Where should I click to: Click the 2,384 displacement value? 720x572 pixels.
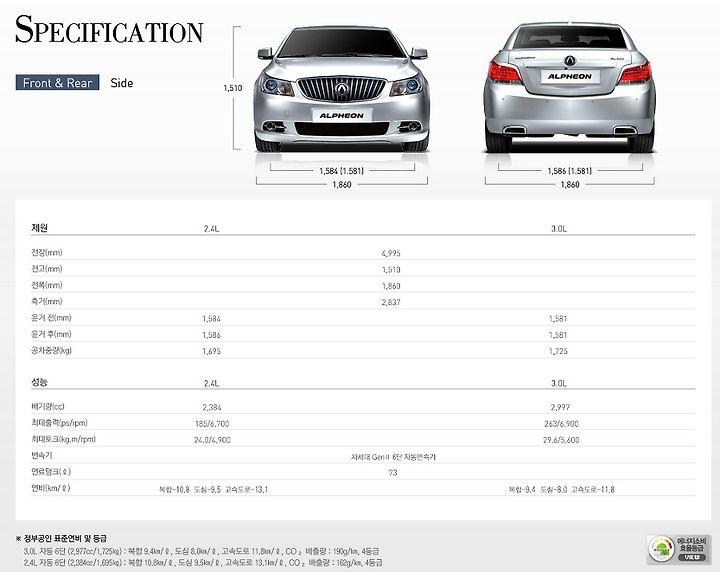[212, 407]
